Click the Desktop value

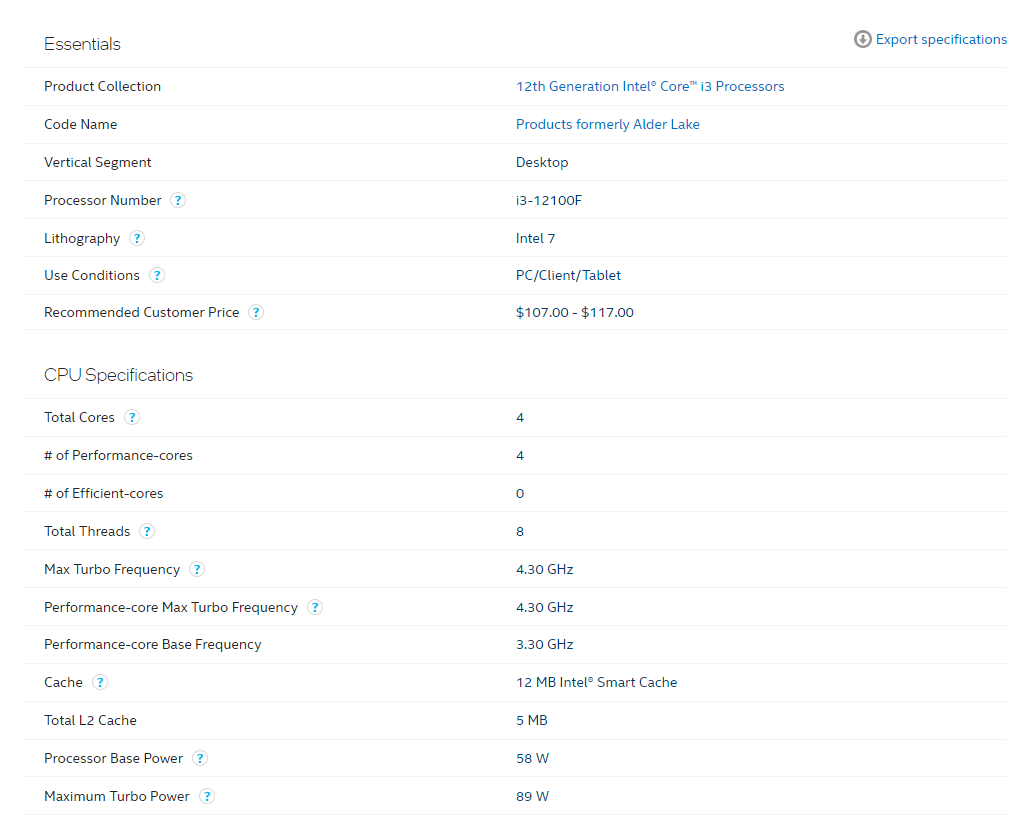click(542, 163)
